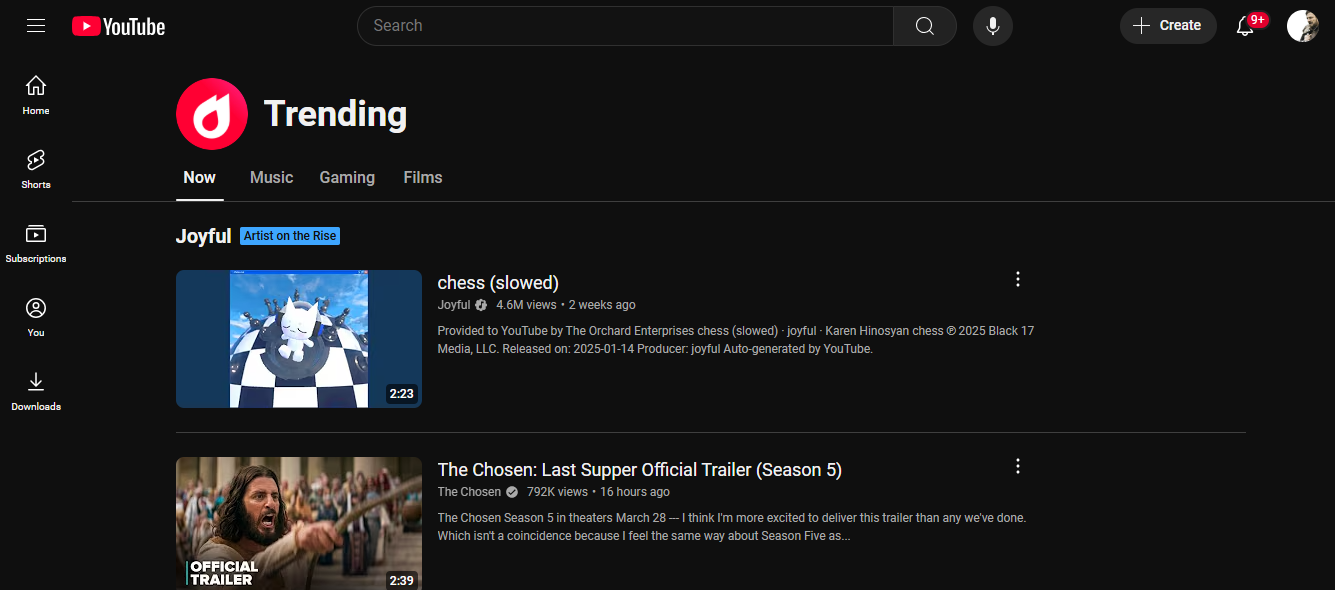The height and width of the screenshot is (590, 1335).
Task: Click the Trending page title
Action: coord(335,114)
